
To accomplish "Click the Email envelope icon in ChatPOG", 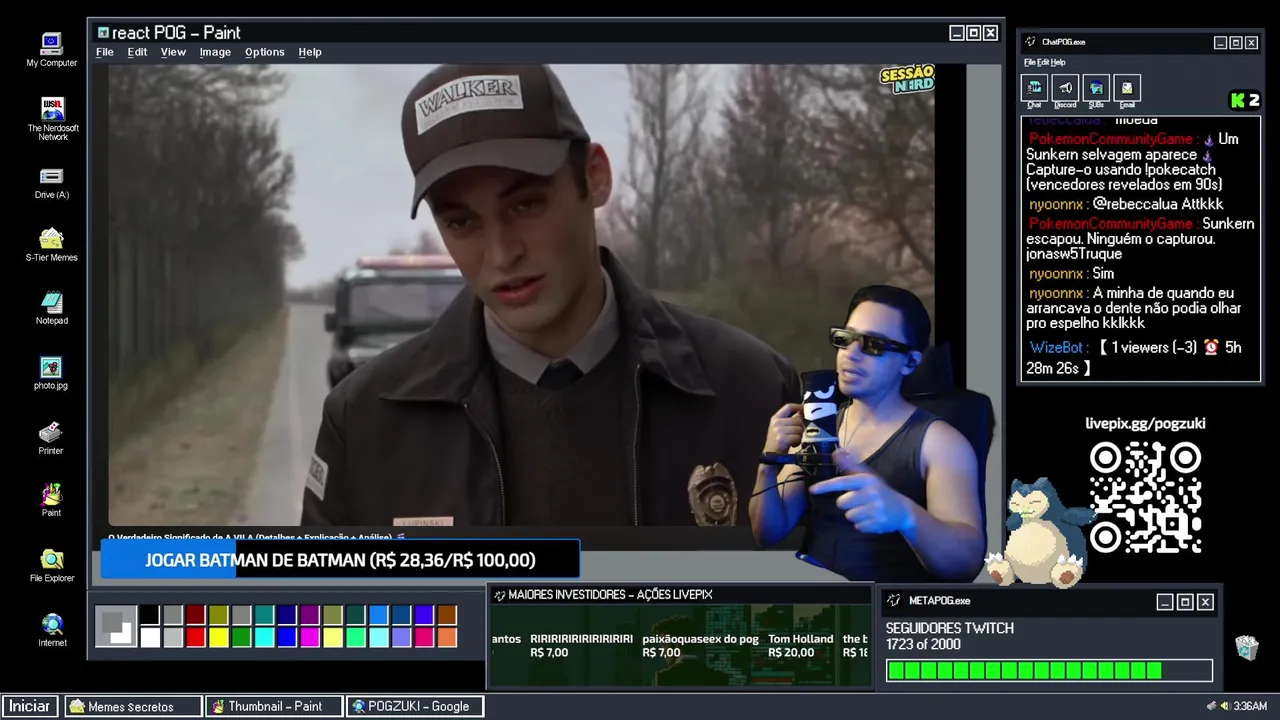I will click(1127, 90).
